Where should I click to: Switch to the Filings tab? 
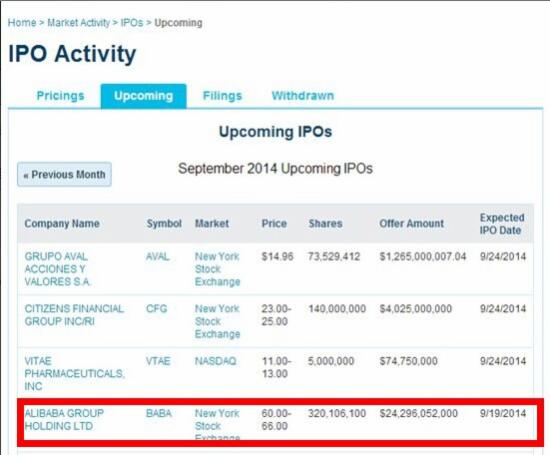pyautogui.click(x=222, y=96)
